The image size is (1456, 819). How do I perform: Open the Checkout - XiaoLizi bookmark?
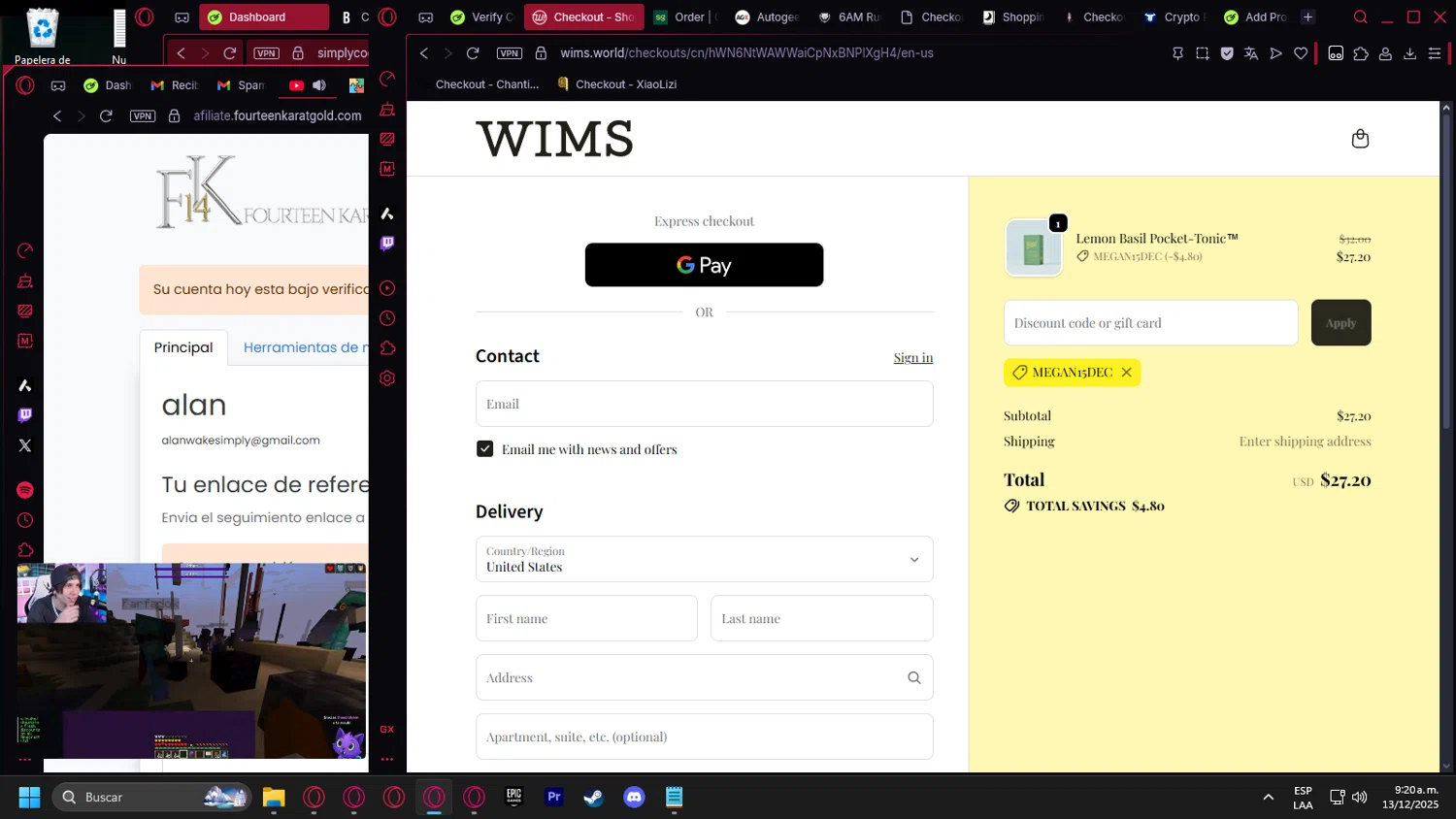(616, 84)
